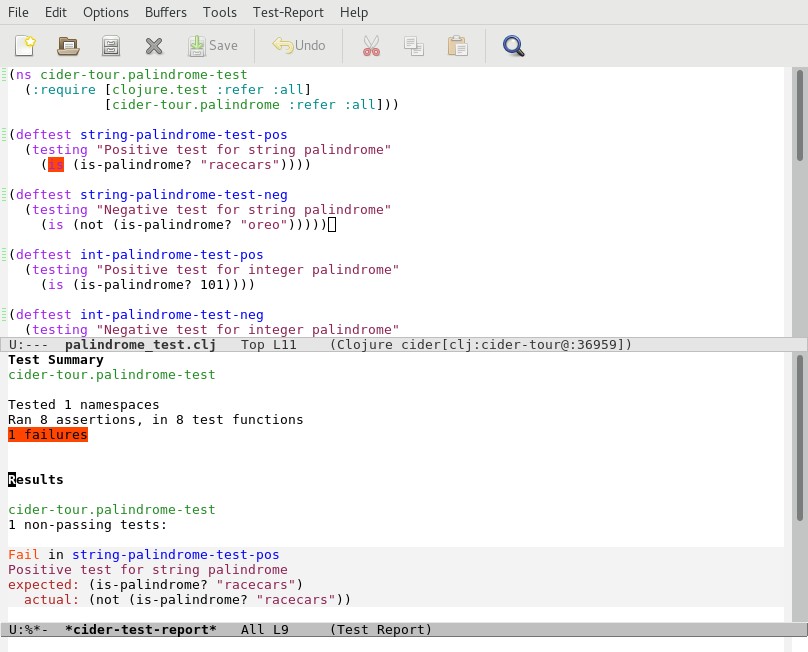Click the Copy toolbar icon
The height and width of the screenshot is (652, 808).
click(x=414, y=45)
